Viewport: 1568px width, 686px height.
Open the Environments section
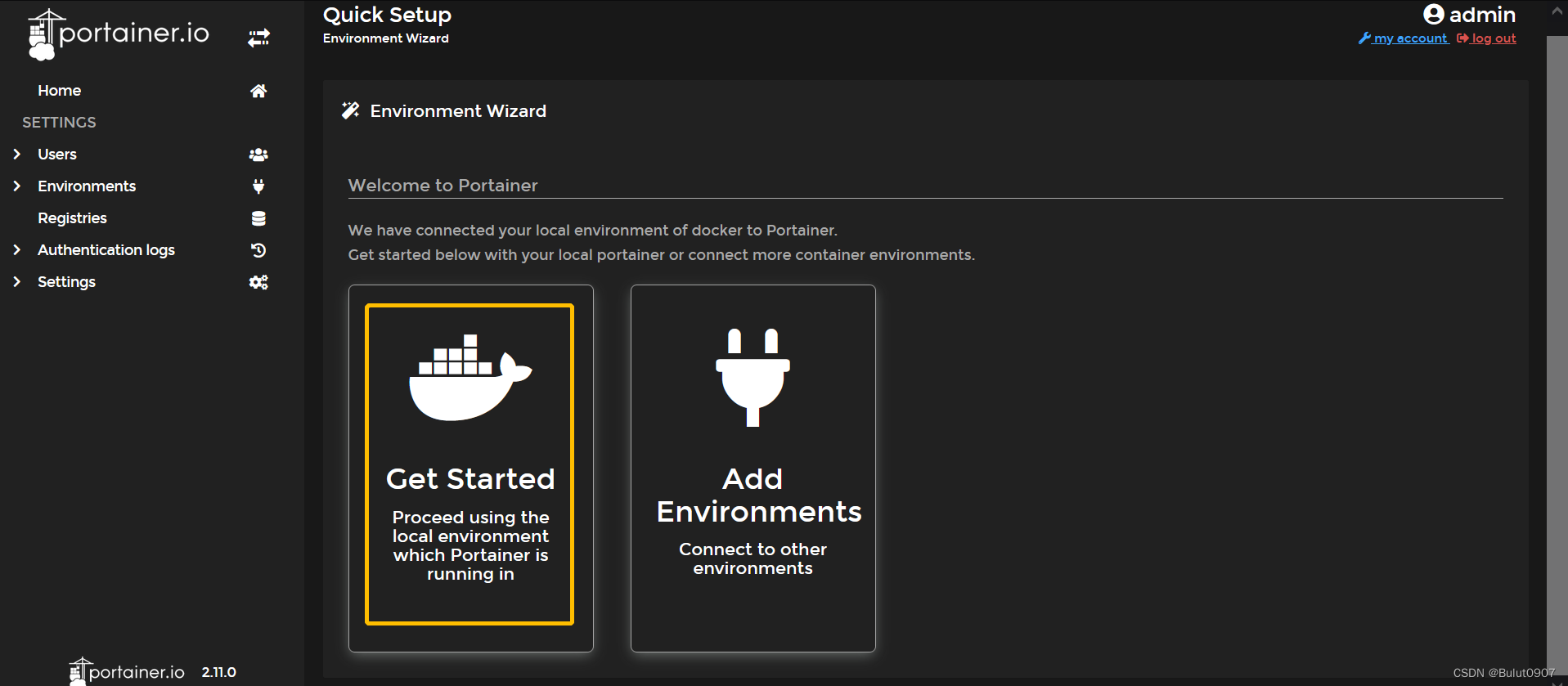click(x=87, y=186)
